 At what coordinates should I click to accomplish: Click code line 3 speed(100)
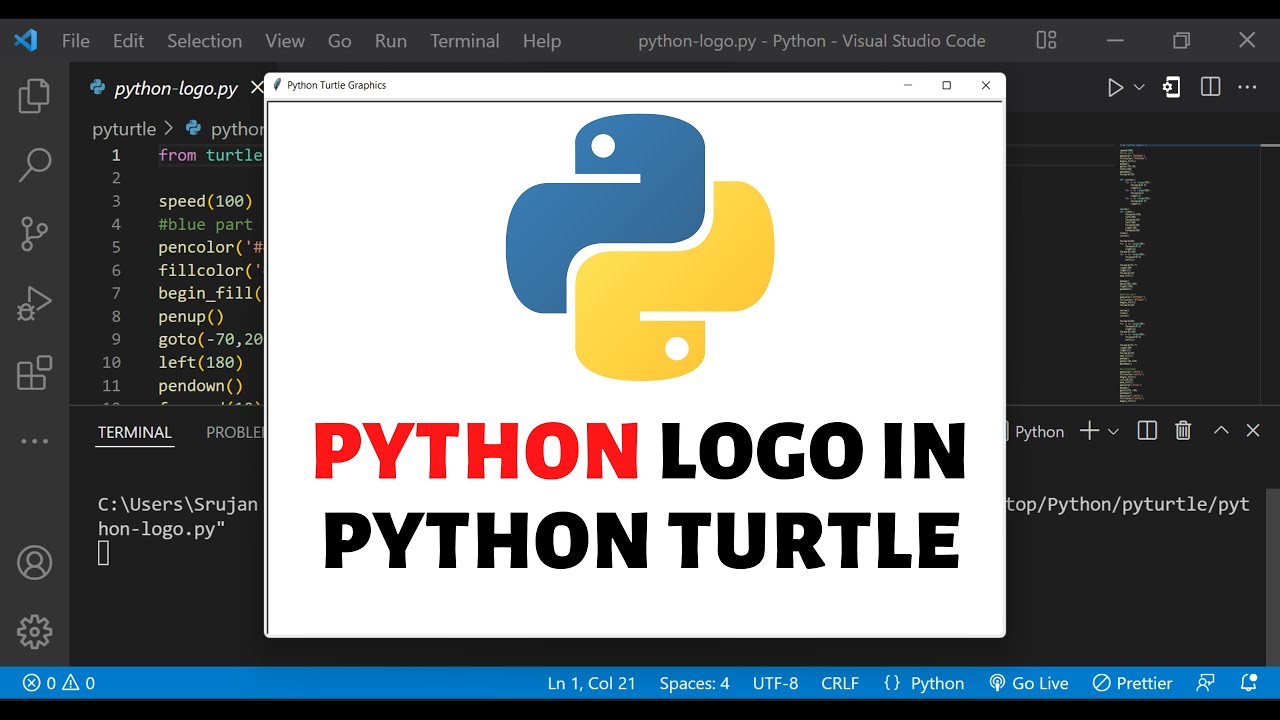205,201
